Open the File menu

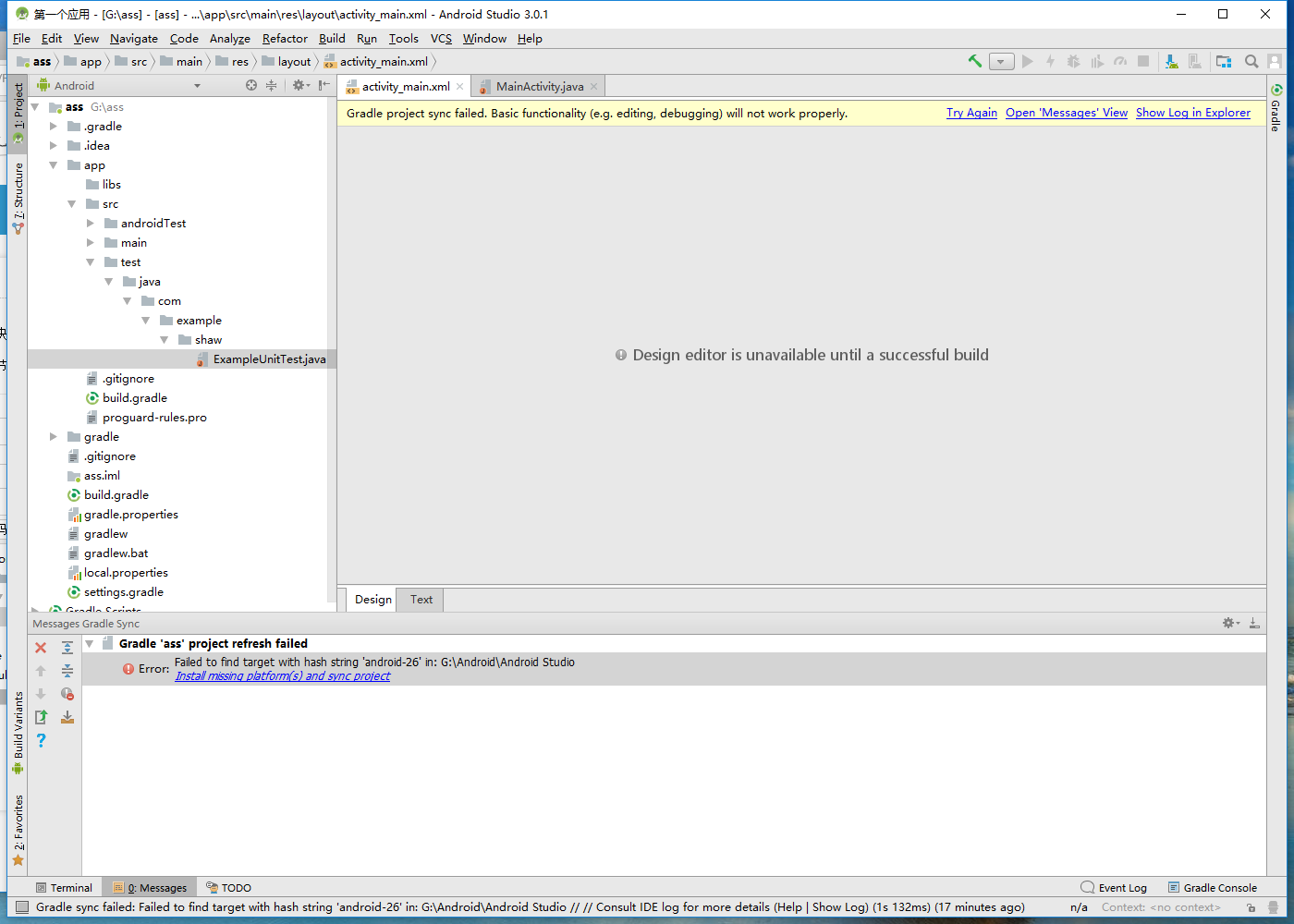(21, 39)
